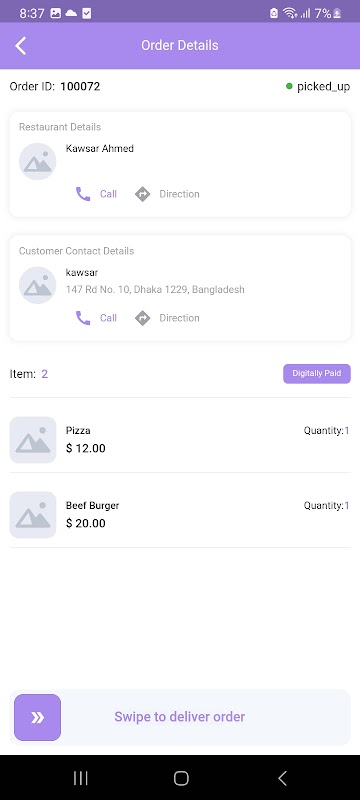The image size is (360, 800).
Task: Tap the Order ID 100072 number
Action: coord(80,87)
